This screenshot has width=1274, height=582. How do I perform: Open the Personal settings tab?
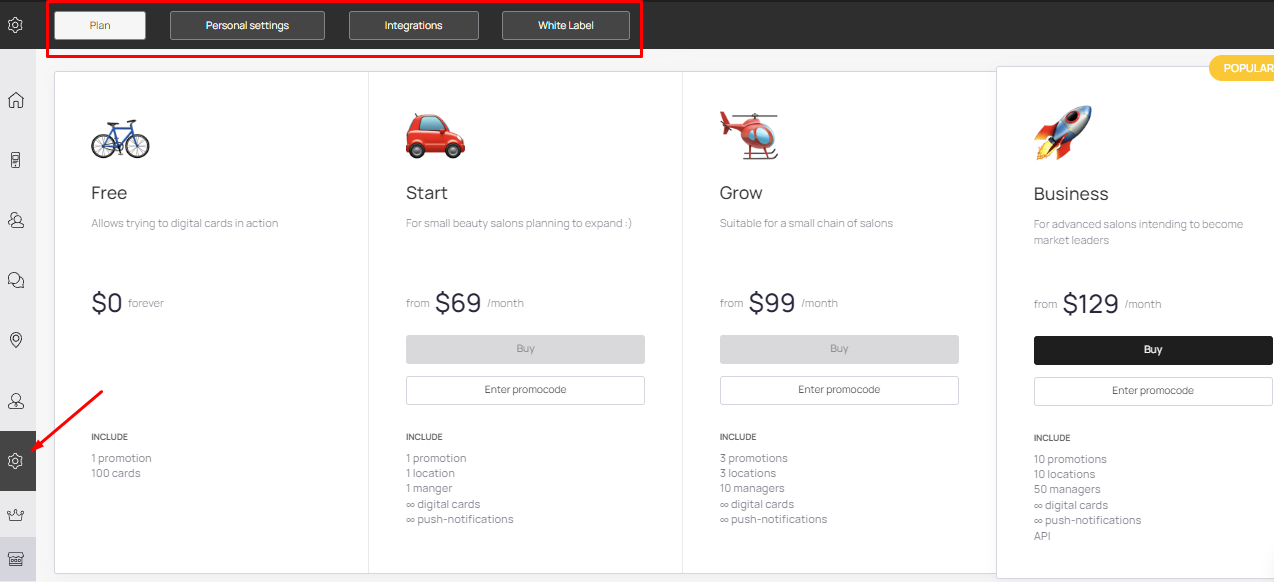[247, 25]
